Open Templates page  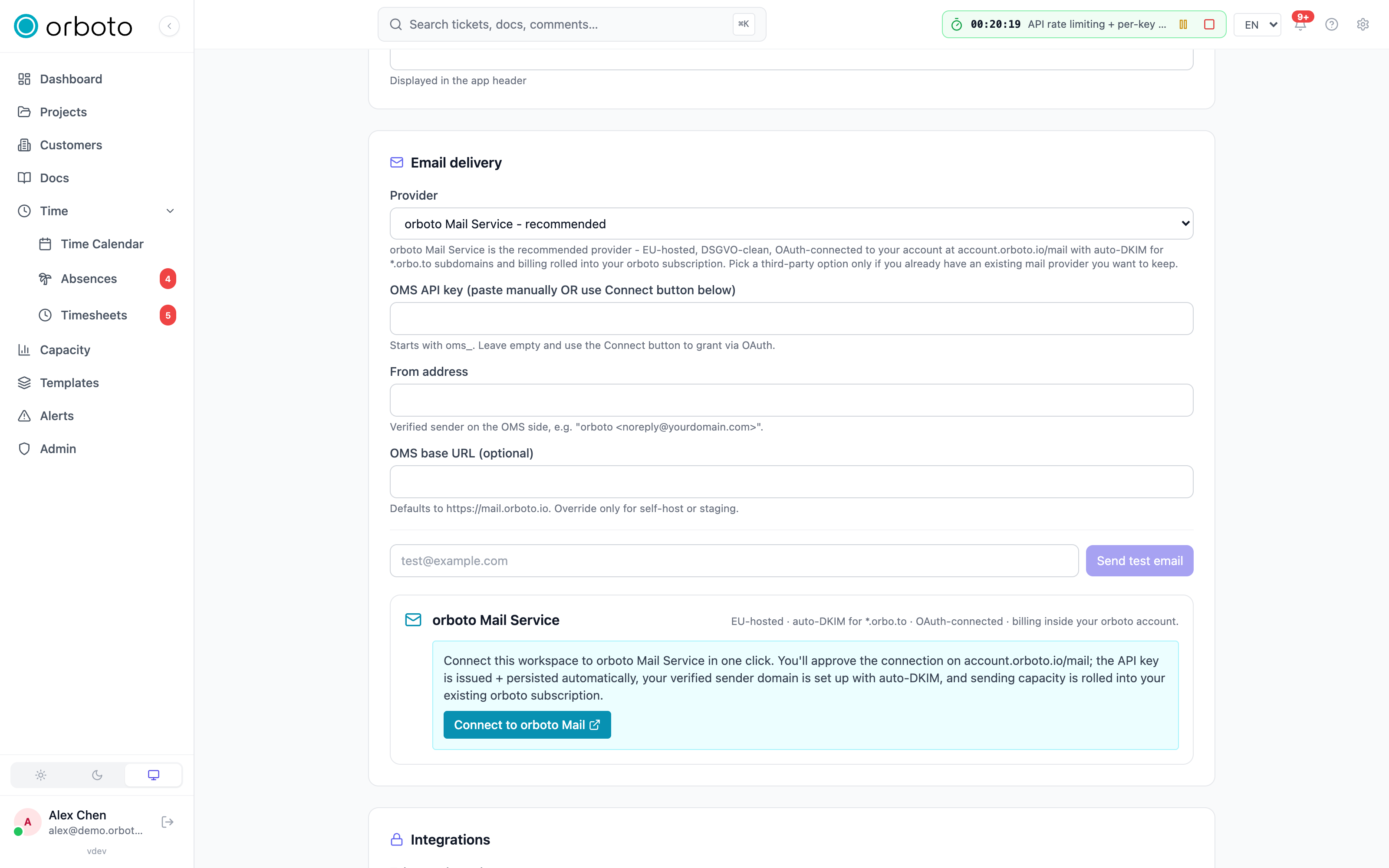(x=96, y=383)
